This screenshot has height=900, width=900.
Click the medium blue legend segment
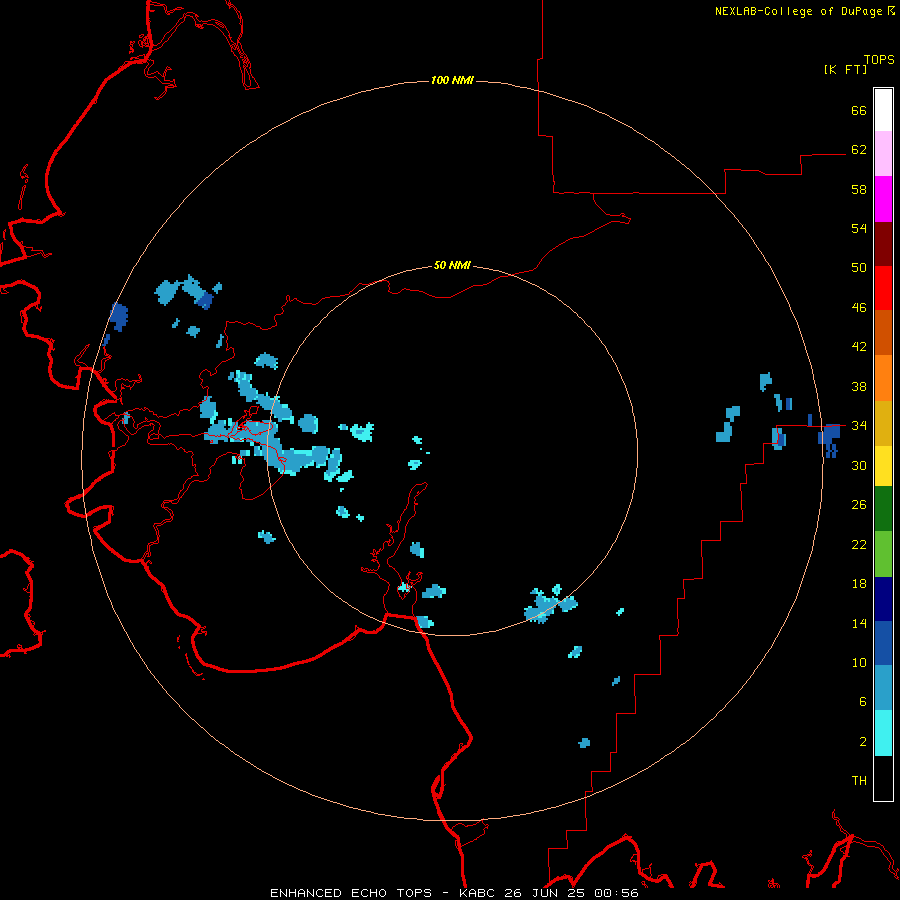click(883, 643)
